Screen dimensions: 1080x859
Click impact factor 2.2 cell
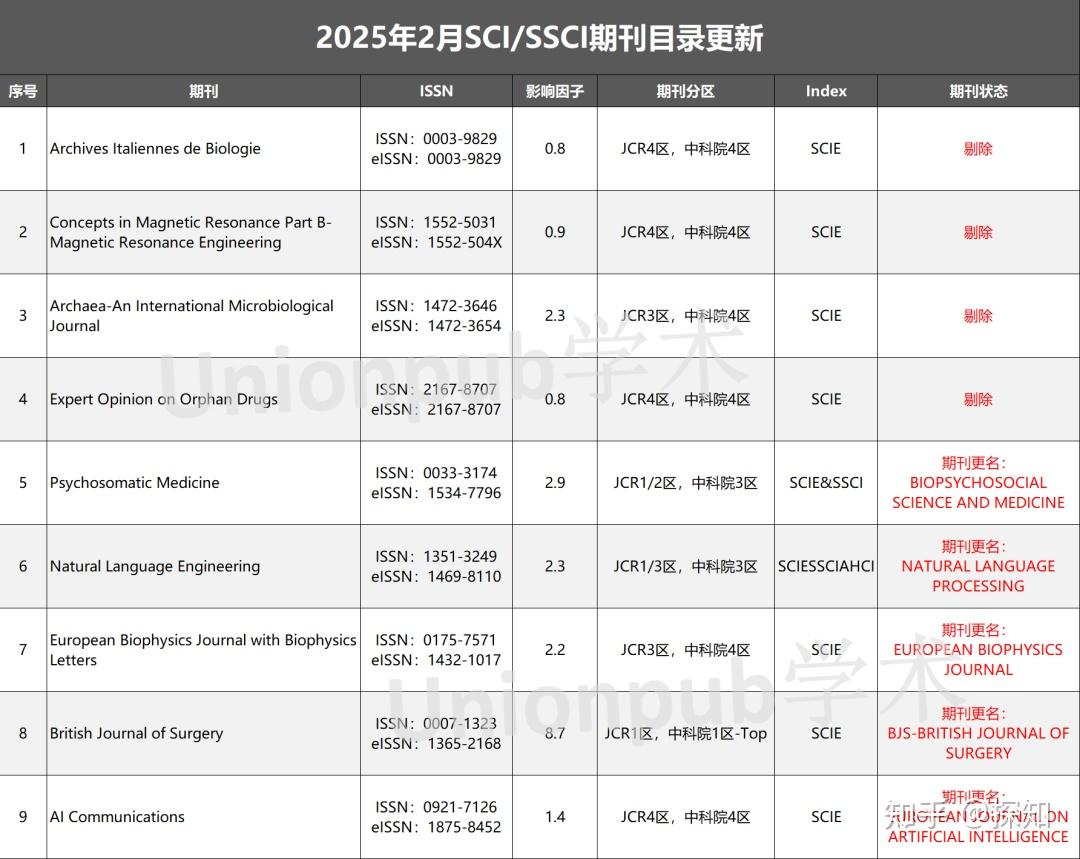coord(554,650)
